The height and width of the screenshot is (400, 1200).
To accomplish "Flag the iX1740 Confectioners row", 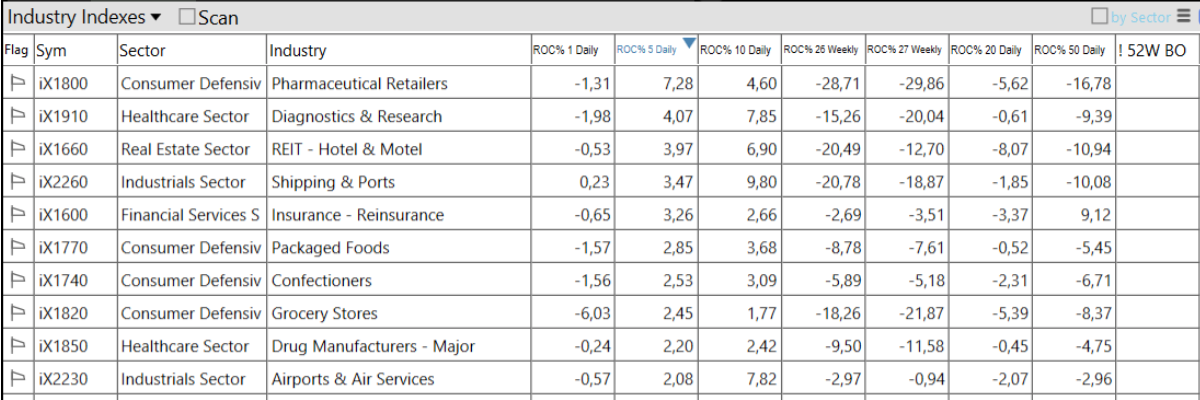I will pyautogui.click(x=17, y=281).
